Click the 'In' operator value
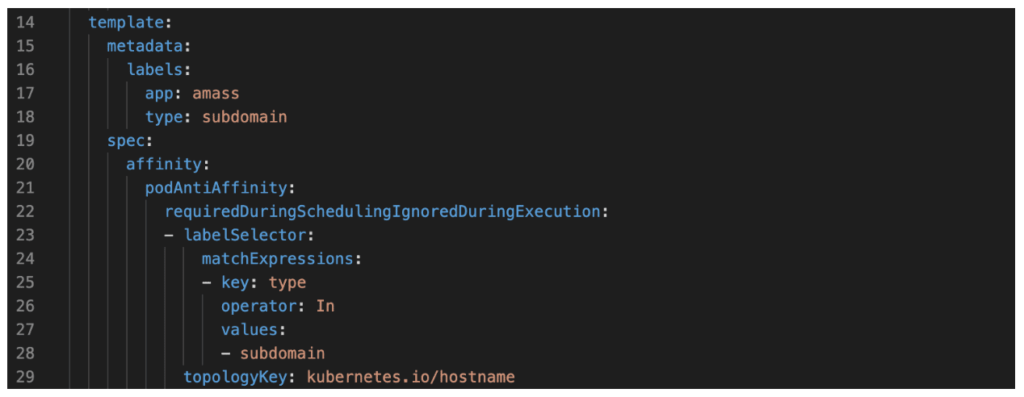1024x397 pixels. [x=325, y=306]
